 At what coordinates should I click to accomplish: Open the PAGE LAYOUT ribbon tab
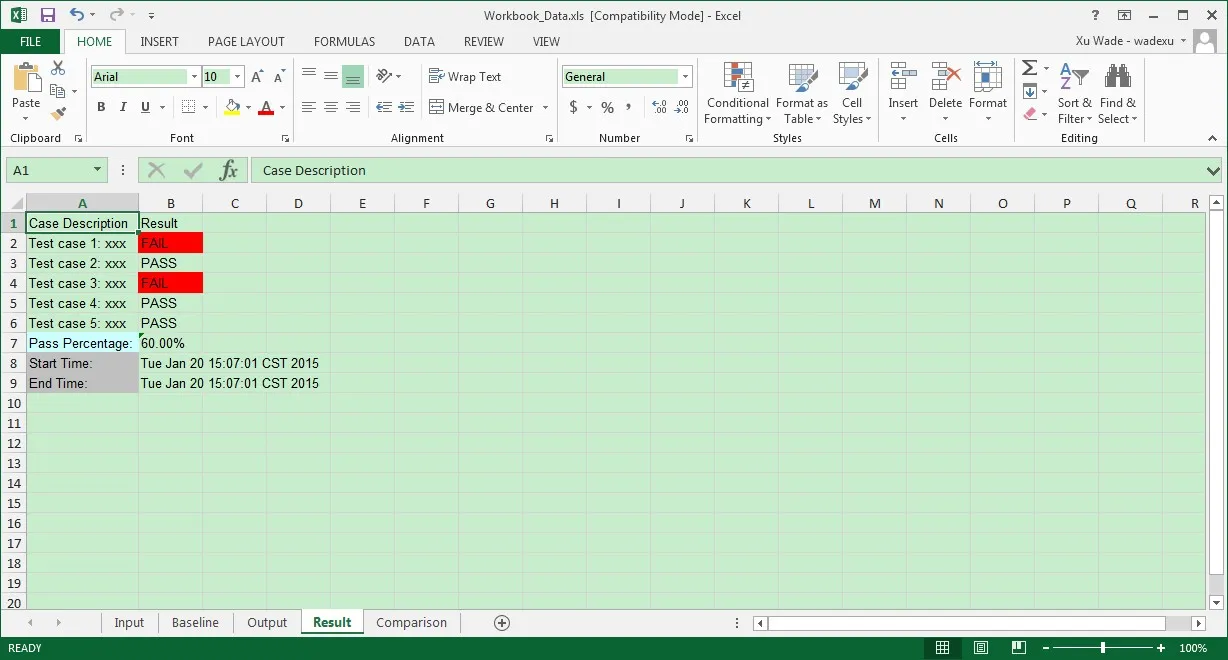pyautogui.click(x=246, y=42)
